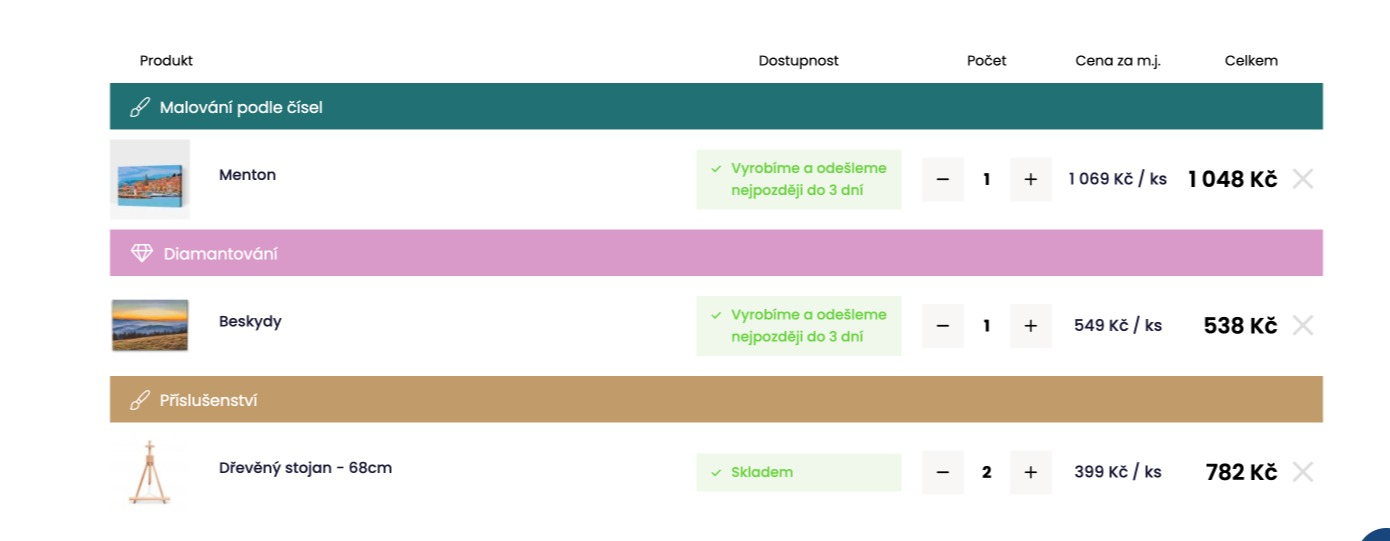
Task: Increase Menton quantity with plus button
Action: point(1031,180)
